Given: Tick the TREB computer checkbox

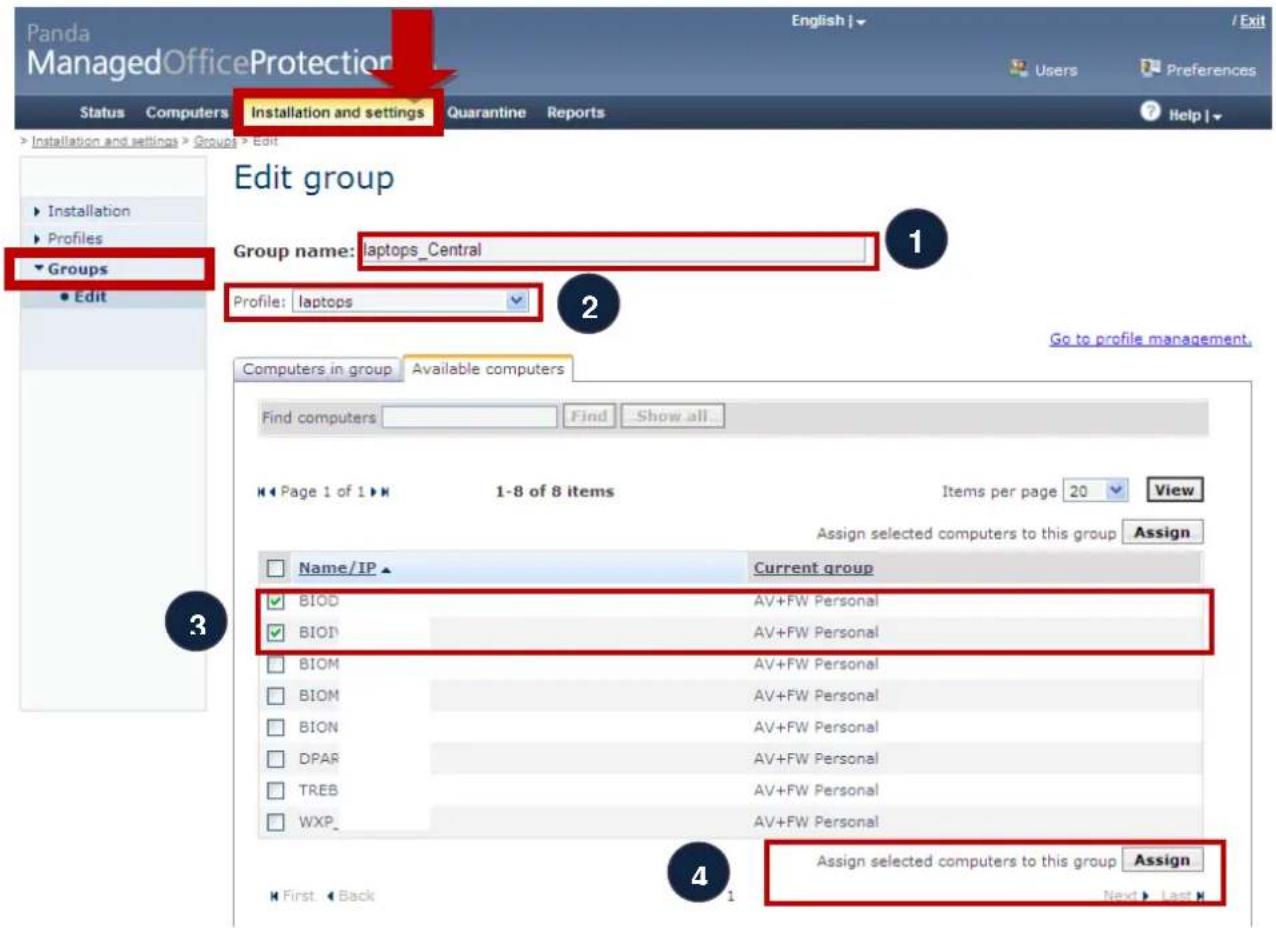Looking at the screenshot, I should (x=277, y=790).
